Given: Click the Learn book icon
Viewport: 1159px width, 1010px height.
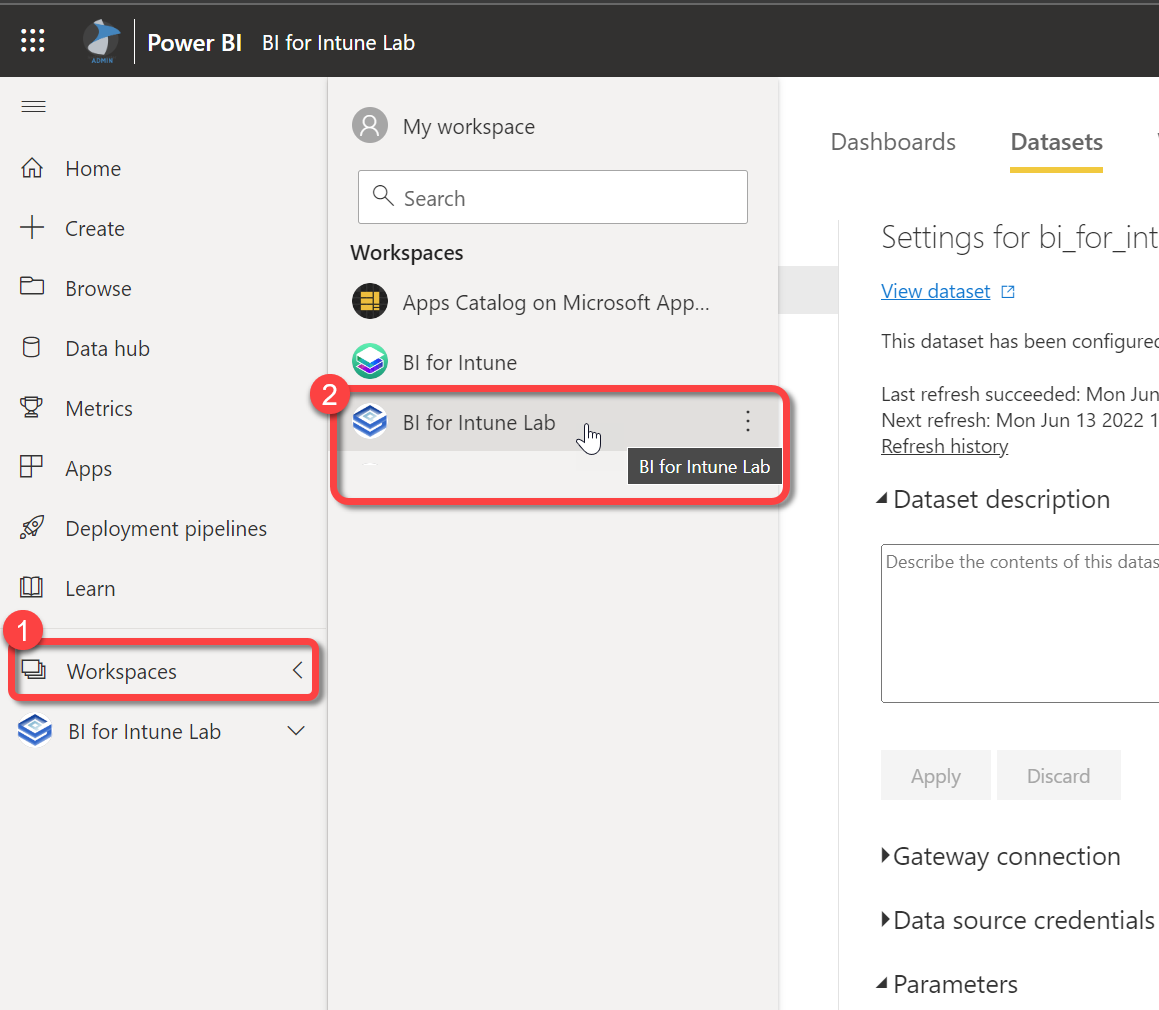Looking at the screenshot, I should coord(31,588).
